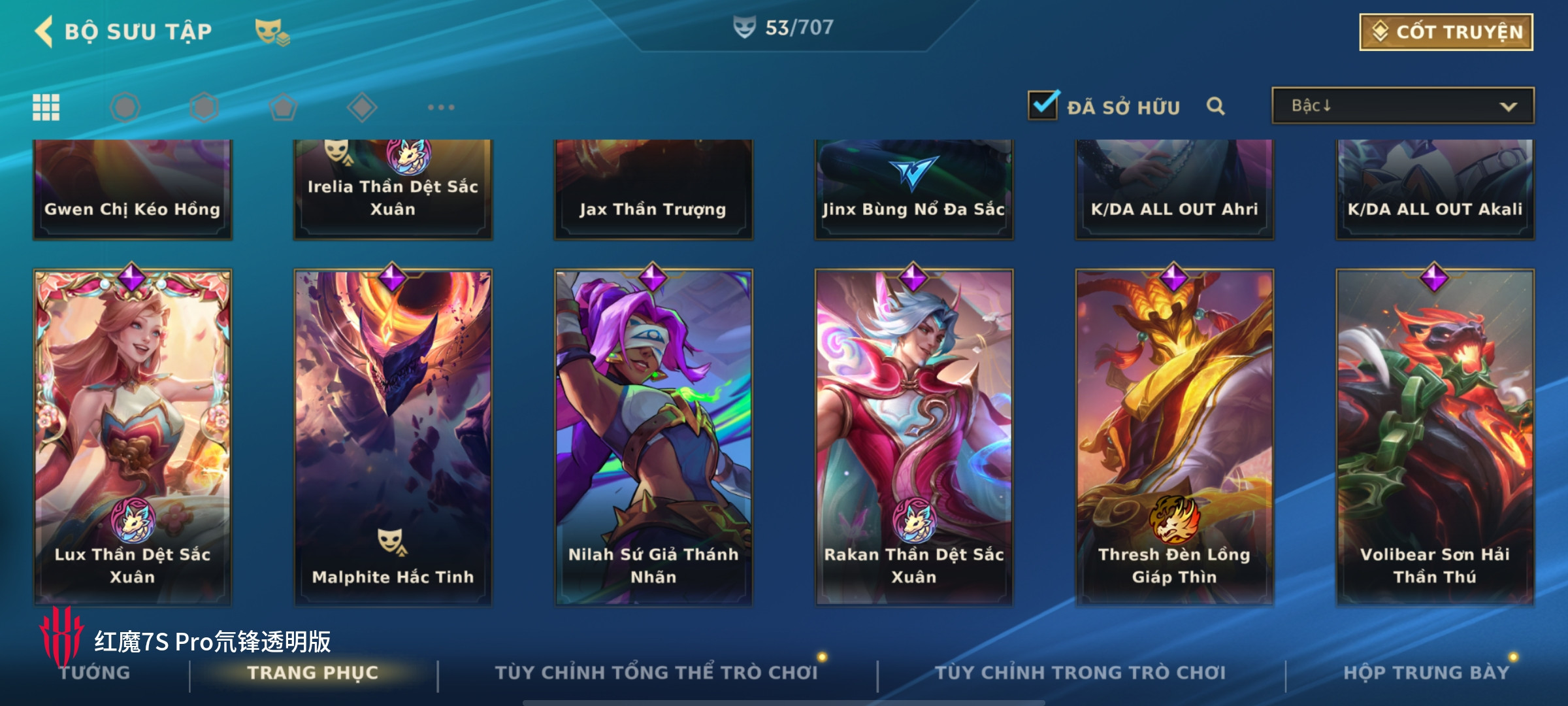The height and width of the screenshot is (706, 1568).
Task: Open the Hộp Trưng Bày tab
Action: (x=1426, y=673)
